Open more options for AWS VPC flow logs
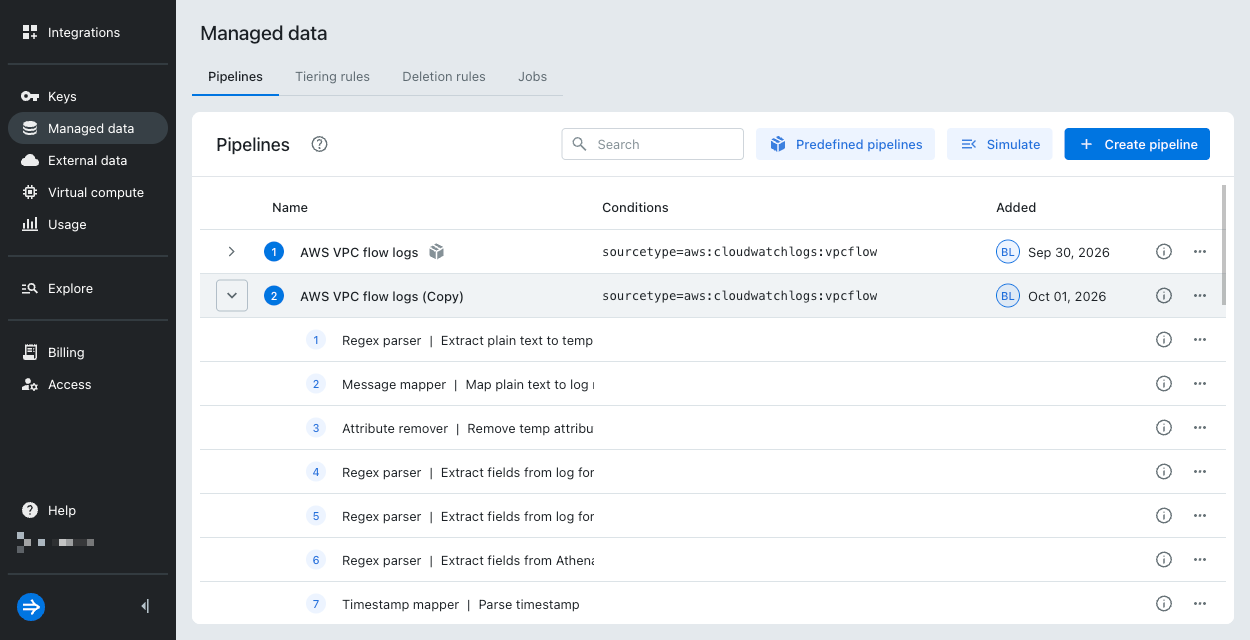The height and width of the screenshot is (640, 1250). (1200, 252)
